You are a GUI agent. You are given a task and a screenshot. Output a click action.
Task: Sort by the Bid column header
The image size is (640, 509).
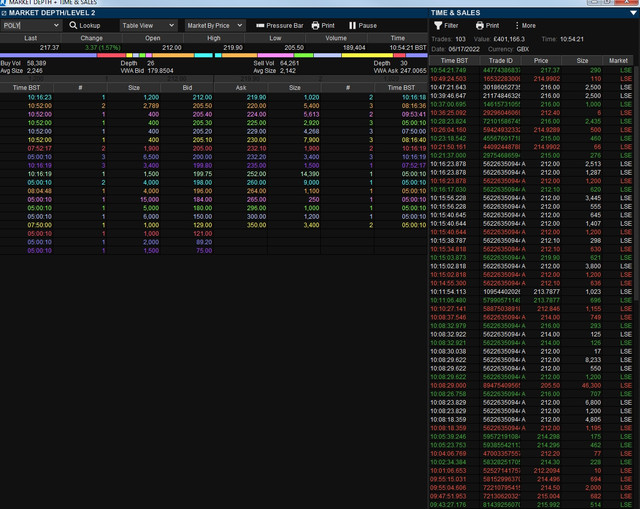[x=187, y=87]
